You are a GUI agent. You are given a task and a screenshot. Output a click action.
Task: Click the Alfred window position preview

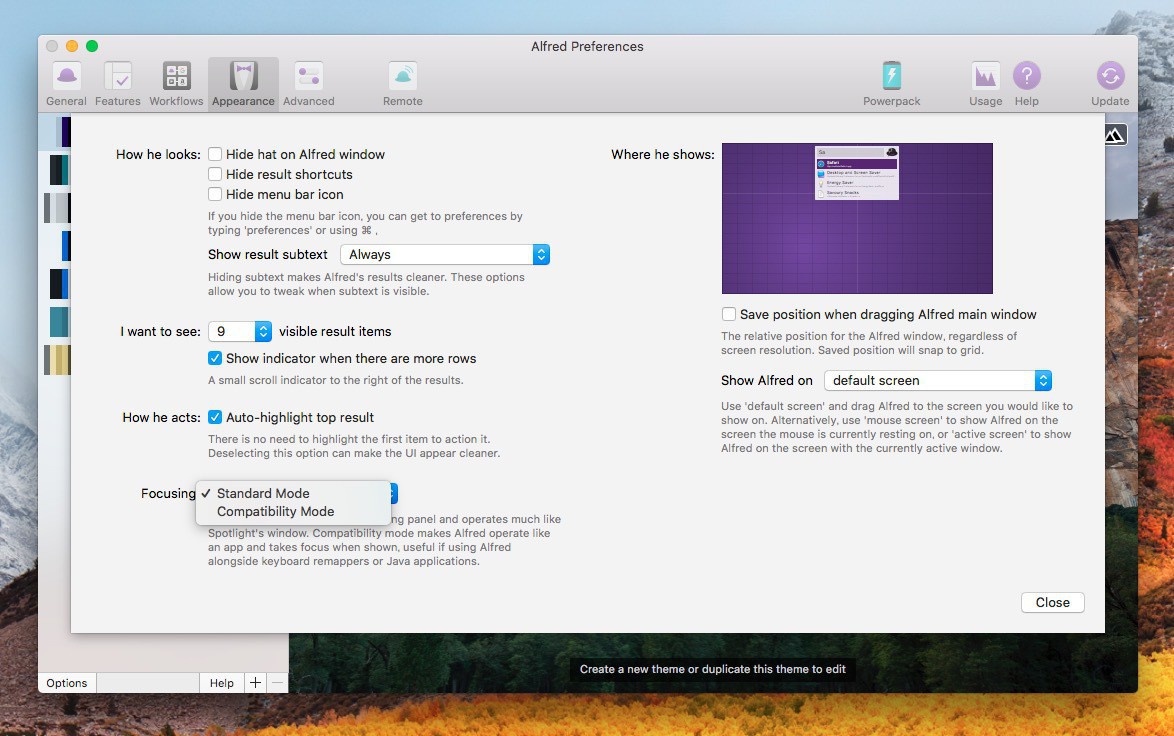[x=857, y=219]
